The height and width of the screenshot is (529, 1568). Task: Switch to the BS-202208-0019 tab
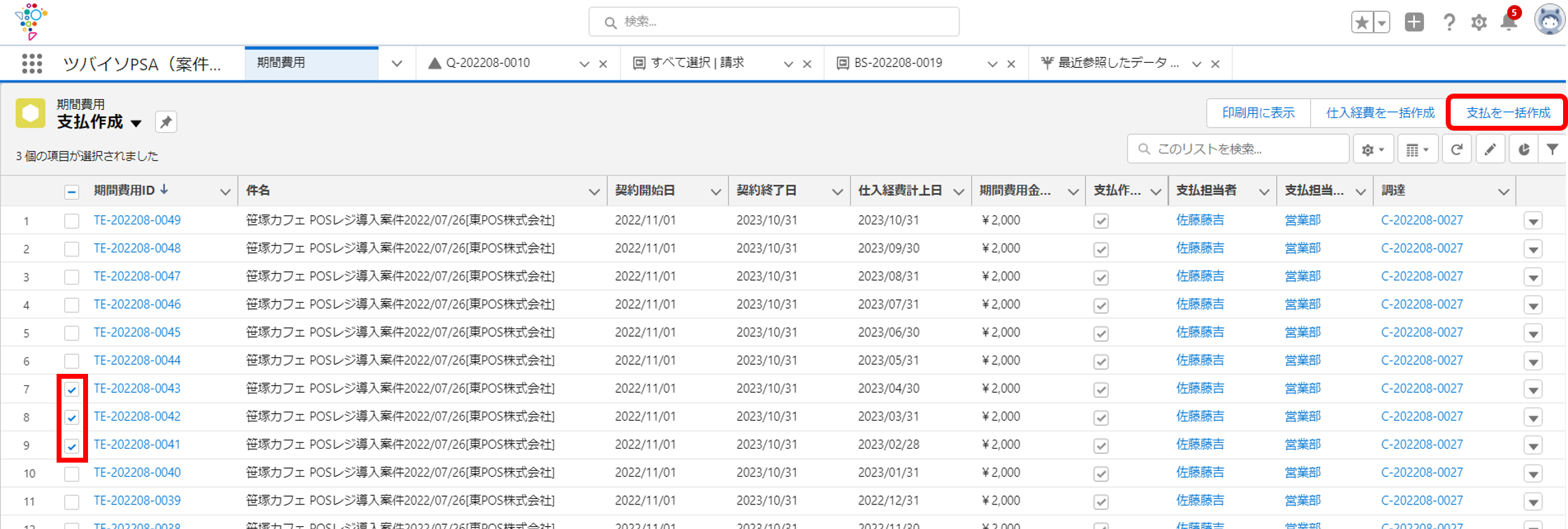(x=898, y=64)
